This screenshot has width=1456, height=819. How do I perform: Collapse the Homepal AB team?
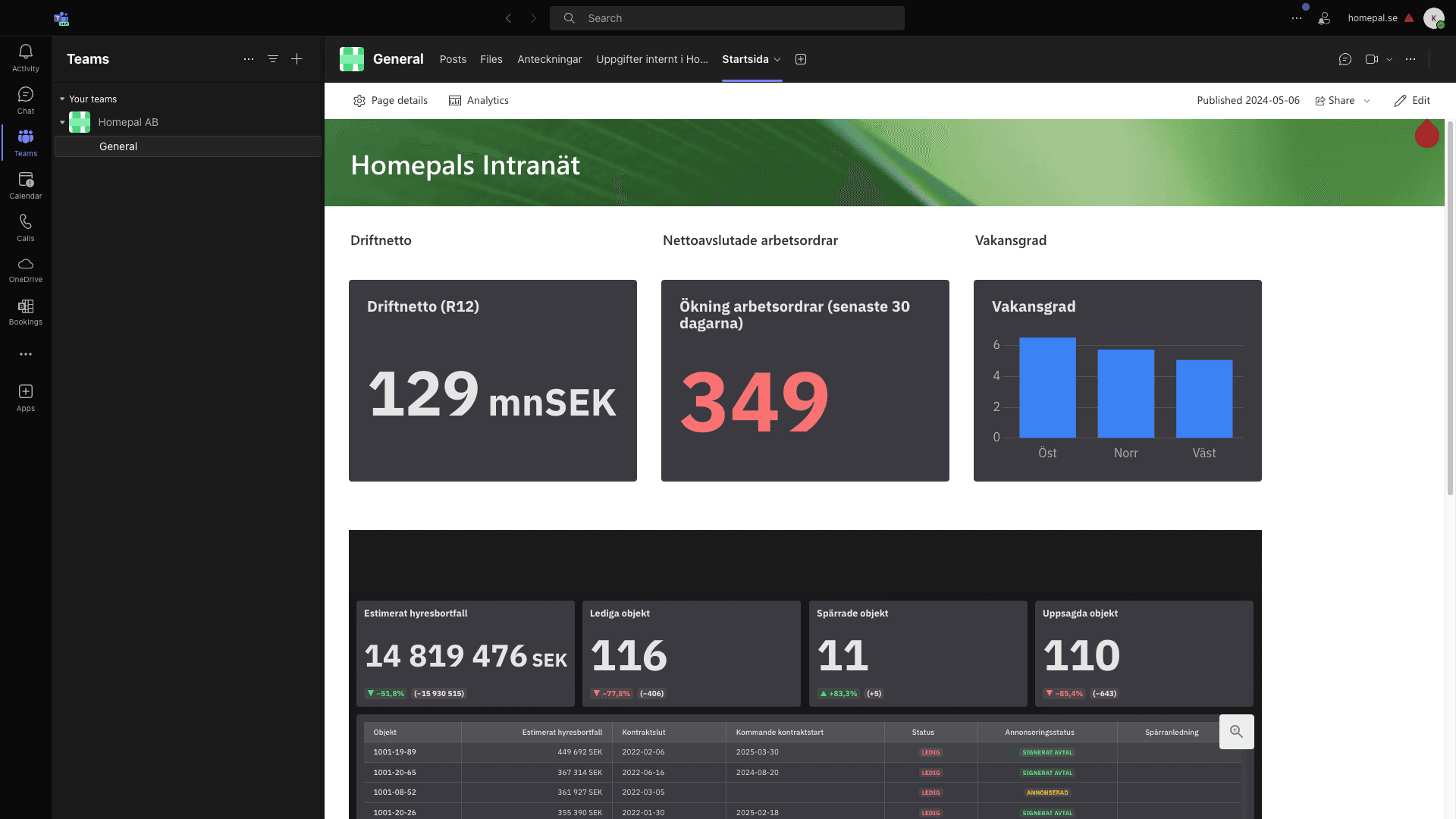[x=62, y=122]
